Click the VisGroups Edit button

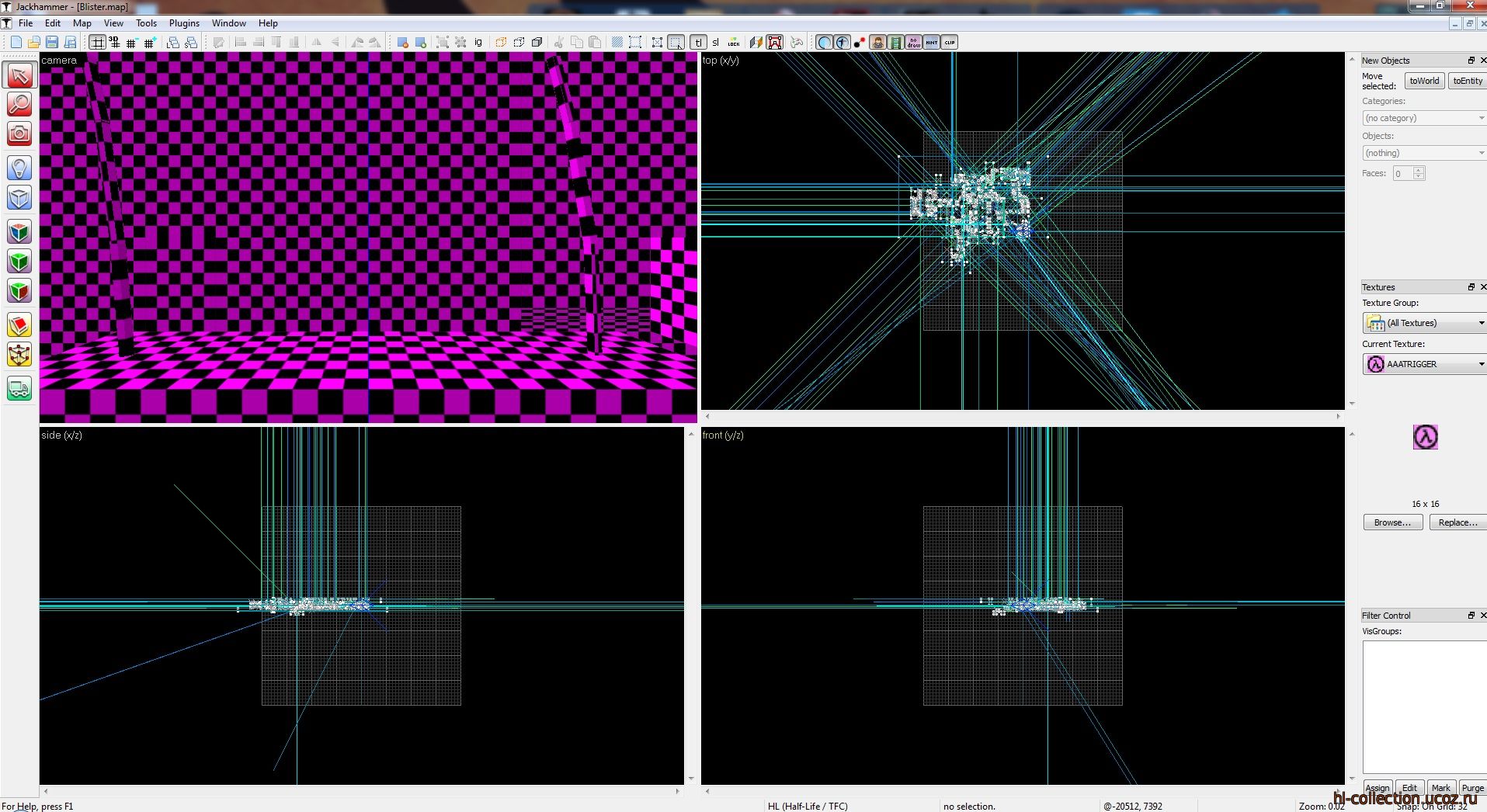click(x=1409, y=787)
